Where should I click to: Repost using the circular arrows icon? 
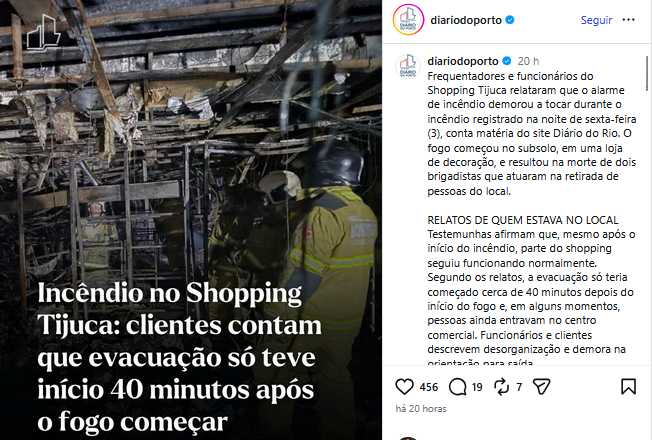pyautogui.click(x=501, y=387)
